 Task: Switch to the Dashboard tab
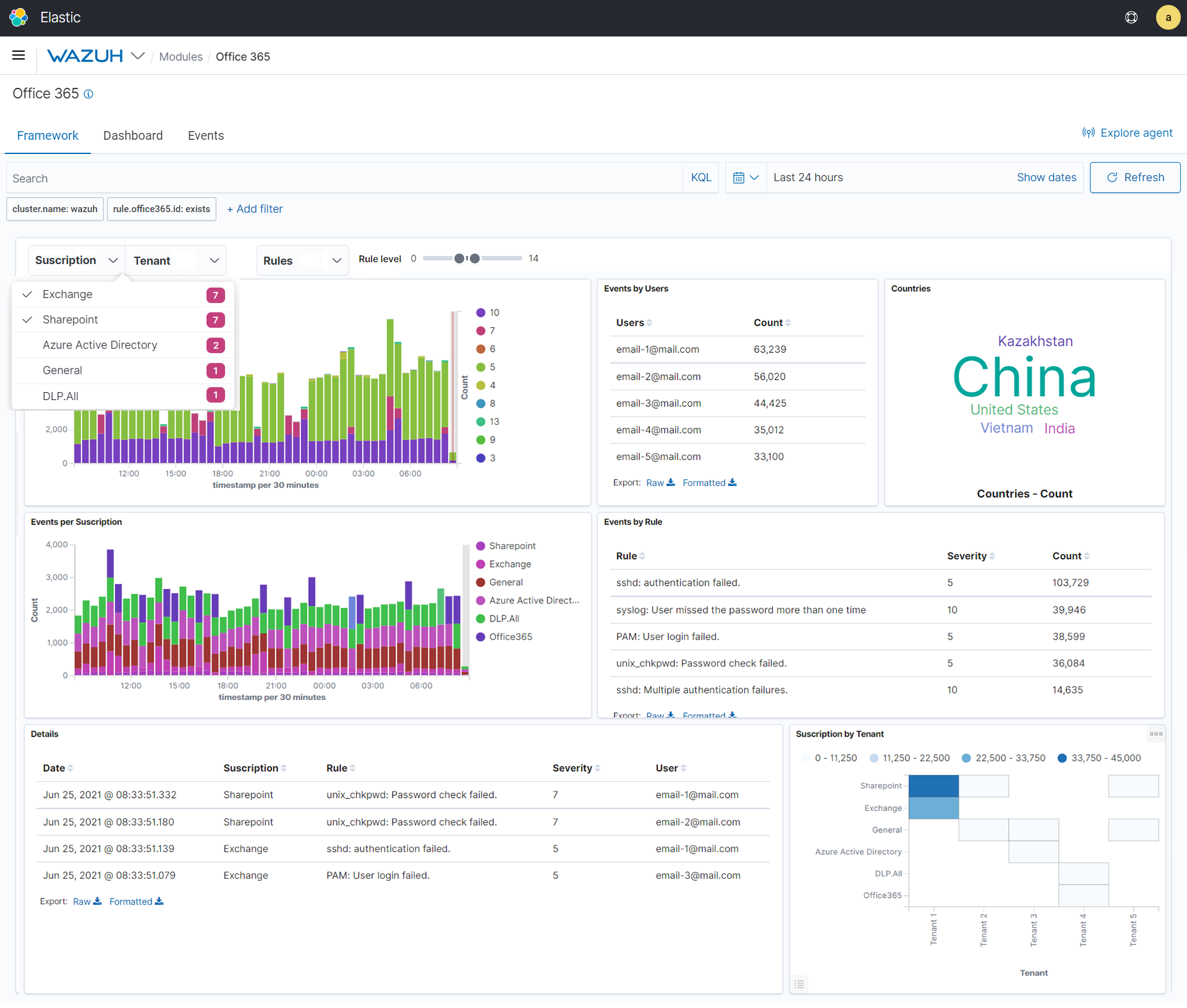coord(133,135)
